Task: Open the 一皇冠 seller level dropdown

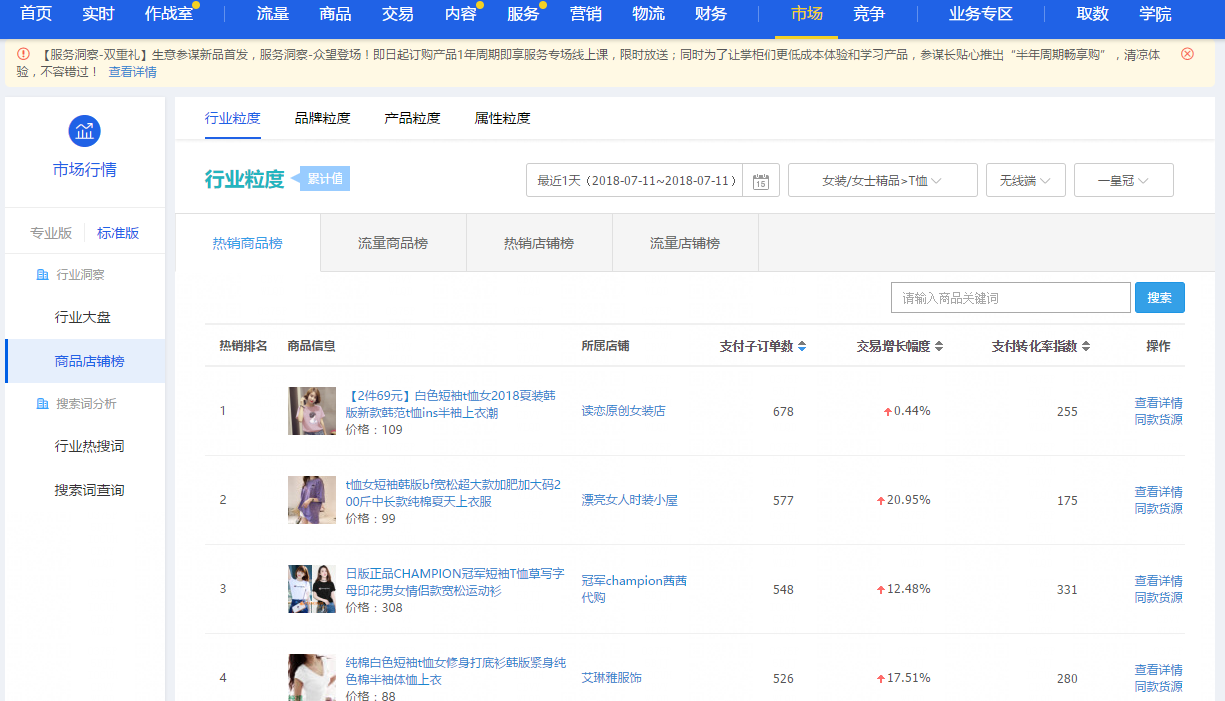Action: click(x=1123, y=181)
